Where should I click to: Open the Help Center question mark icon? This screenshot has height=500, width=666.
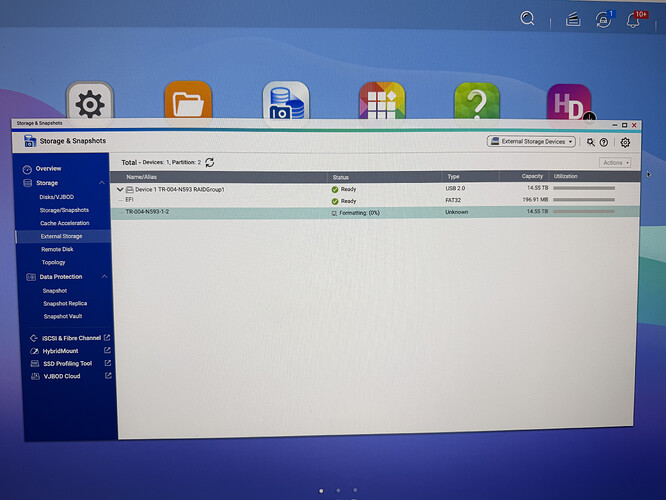tap(477, 102)
